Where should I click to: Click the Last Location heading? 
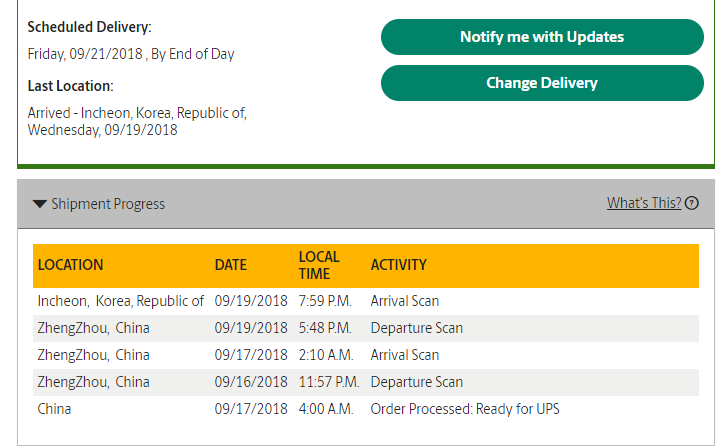[x=70, y=86]
